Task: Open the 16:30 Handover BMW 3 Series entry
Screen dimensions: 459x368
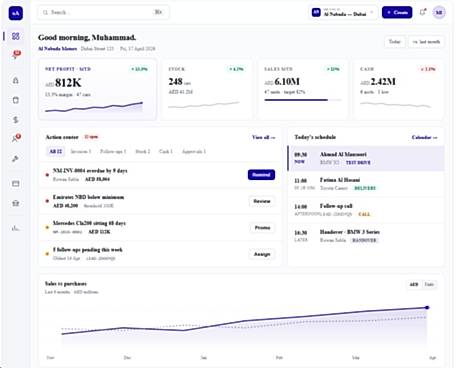Action: 366,236
